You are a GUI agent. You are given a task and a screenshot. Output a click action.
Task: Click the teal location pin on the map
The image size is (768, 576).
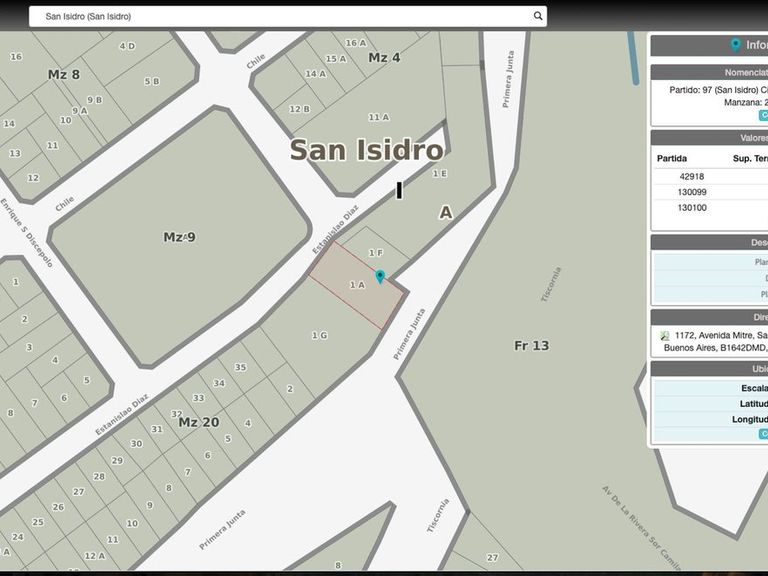(x=380, y=276)
